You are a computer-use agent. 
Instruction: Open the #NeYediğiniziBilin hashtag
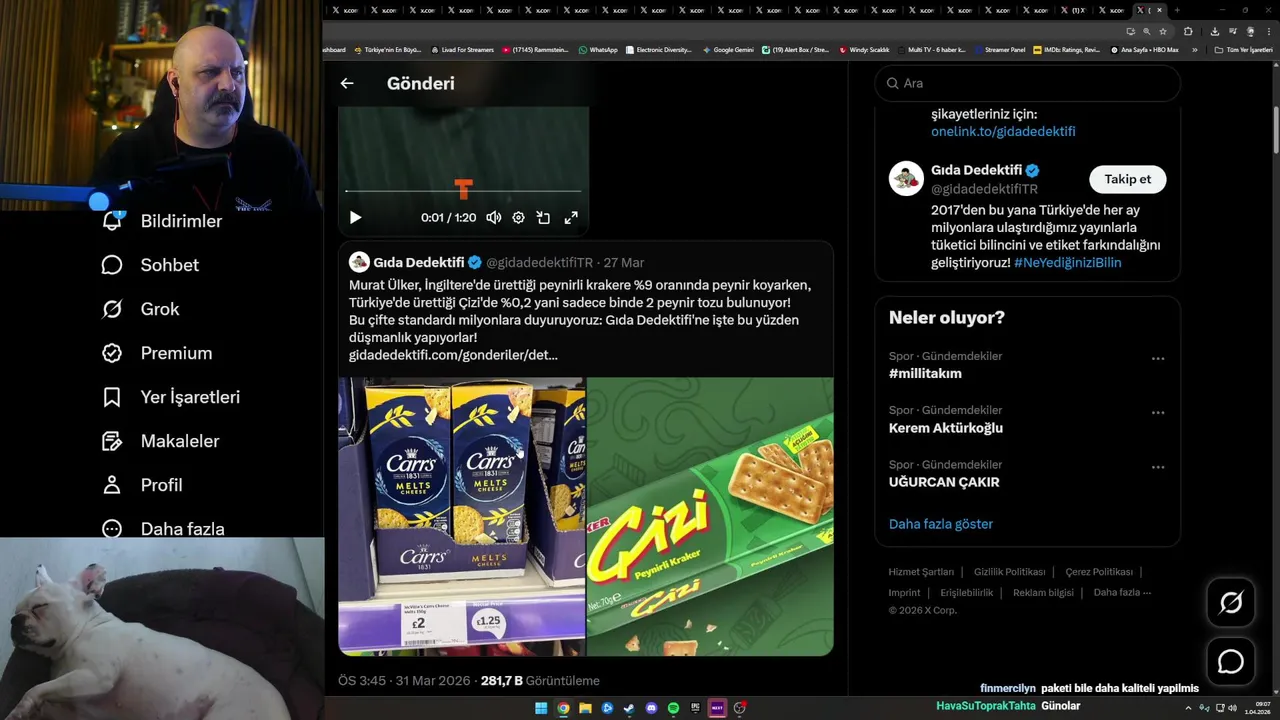click(1067, 262)
